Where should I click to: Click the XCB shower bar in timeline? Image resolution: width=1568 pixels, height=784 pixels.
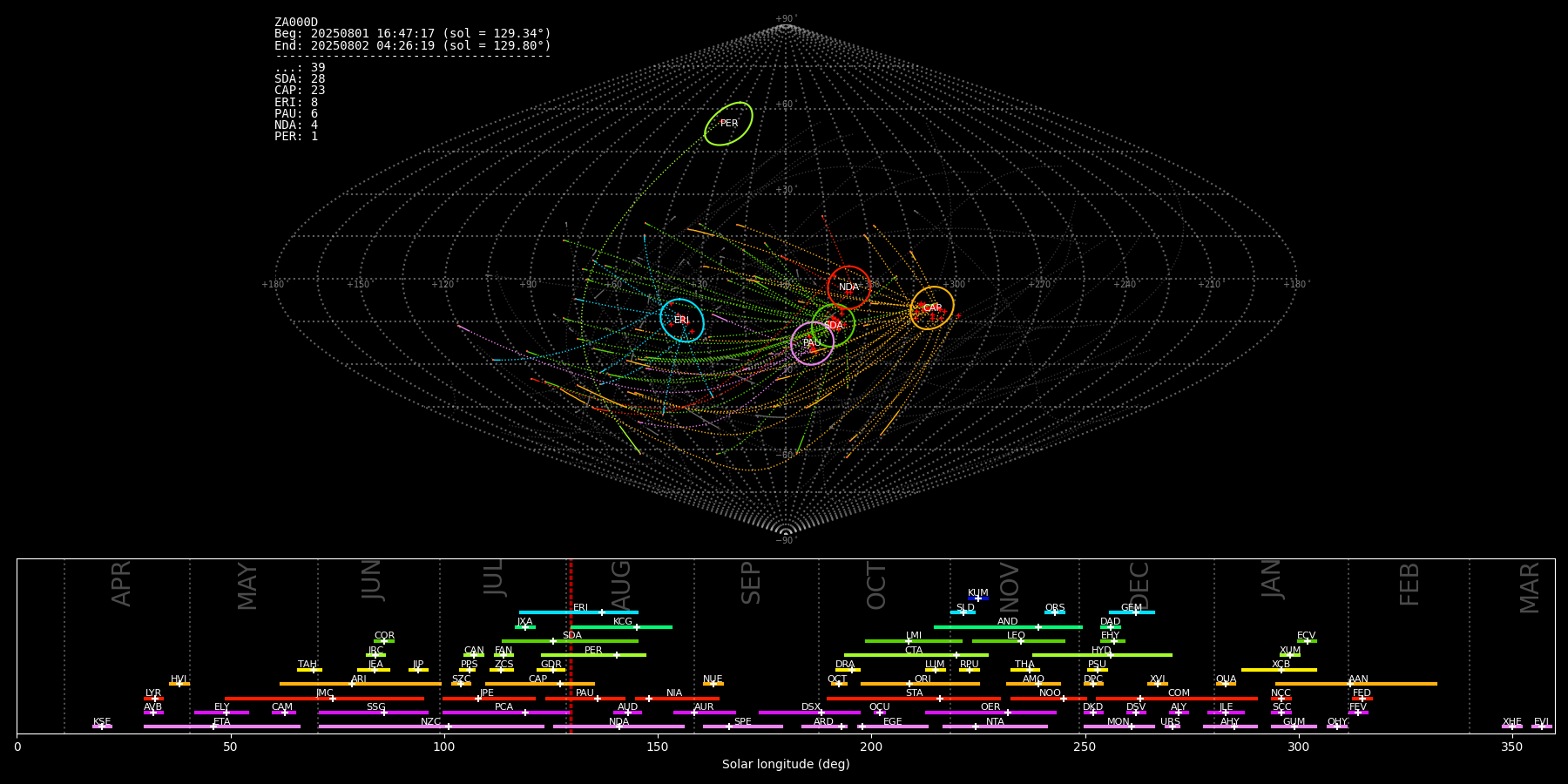coord(1279,670)
